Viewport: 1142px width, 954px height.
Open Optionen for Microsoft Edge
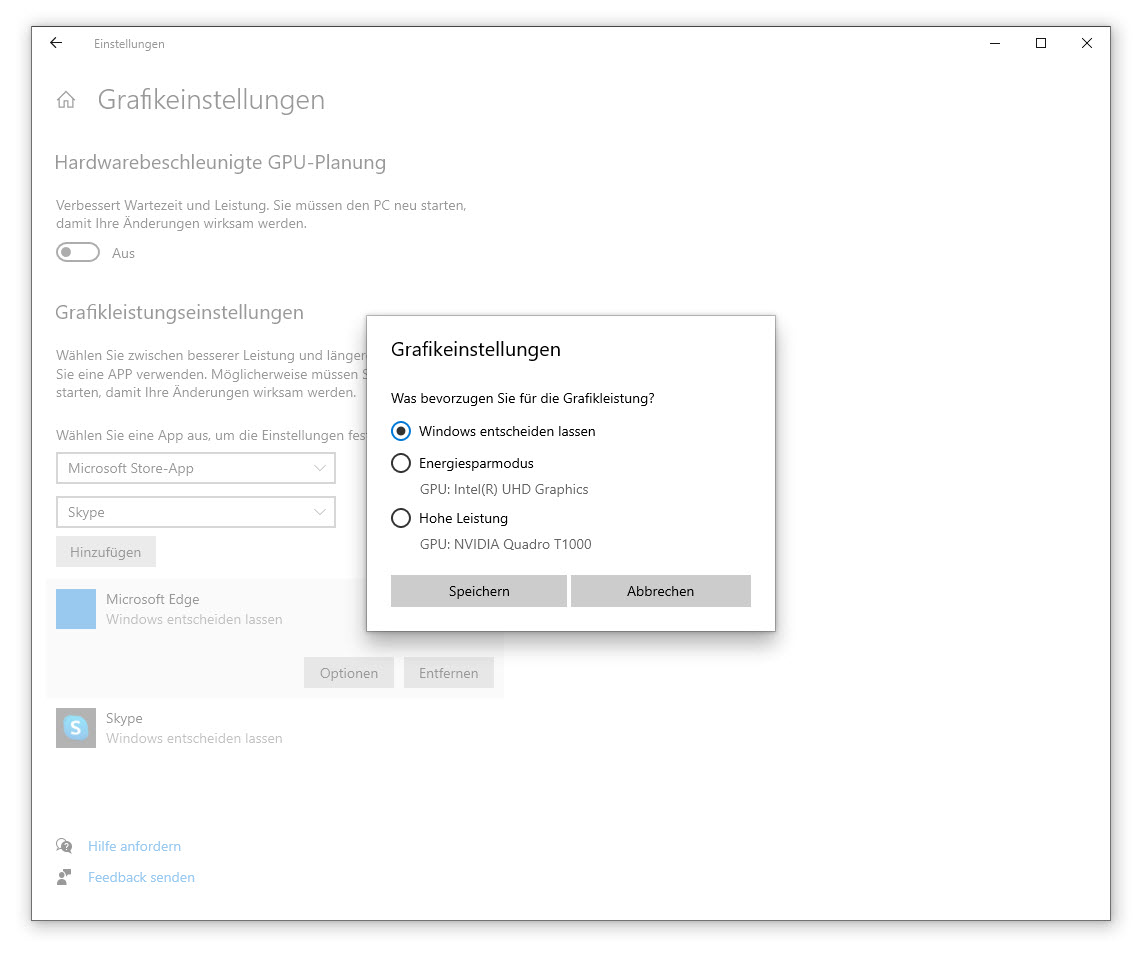[348, 672]
